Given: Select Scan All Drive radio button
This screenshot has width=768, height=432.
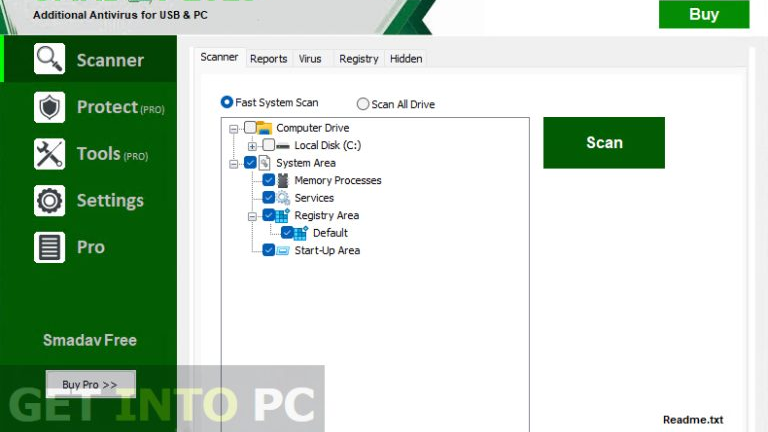Looking at the screenshot, I should (362, 104).
